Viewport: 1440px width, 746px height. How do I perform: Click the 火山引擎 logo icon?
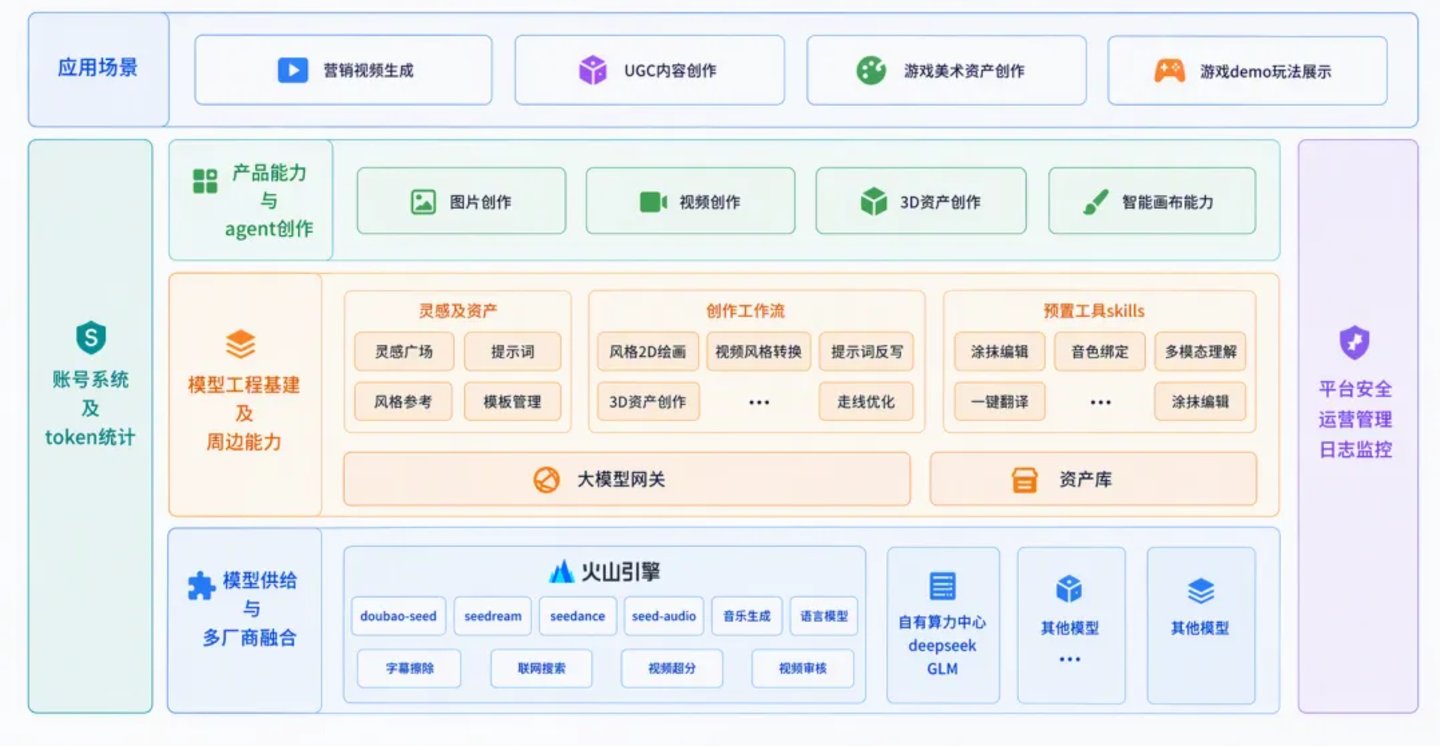point(562,572)
